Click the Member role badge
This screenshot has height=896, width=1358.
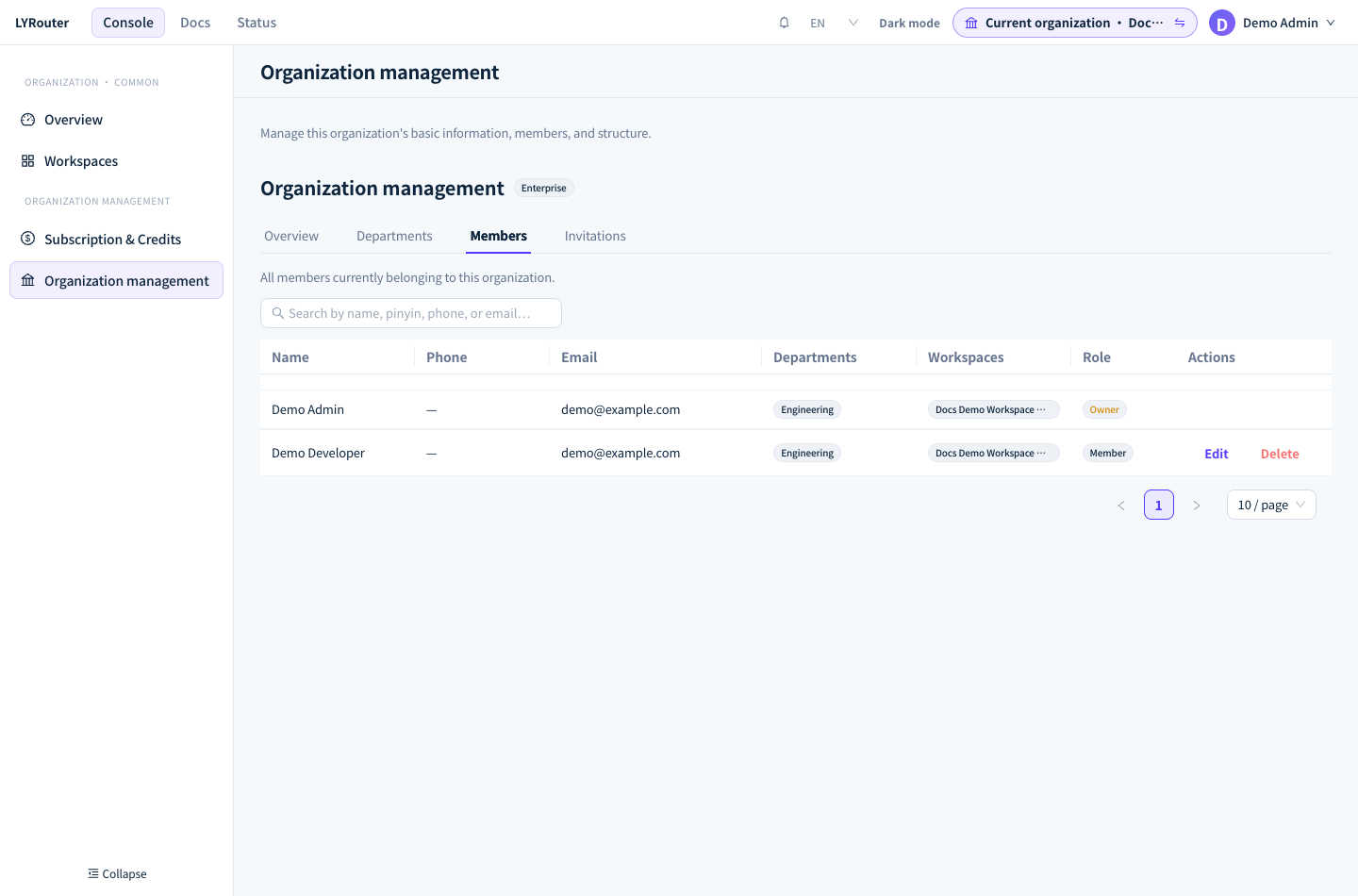click(x=1108, y=453)
